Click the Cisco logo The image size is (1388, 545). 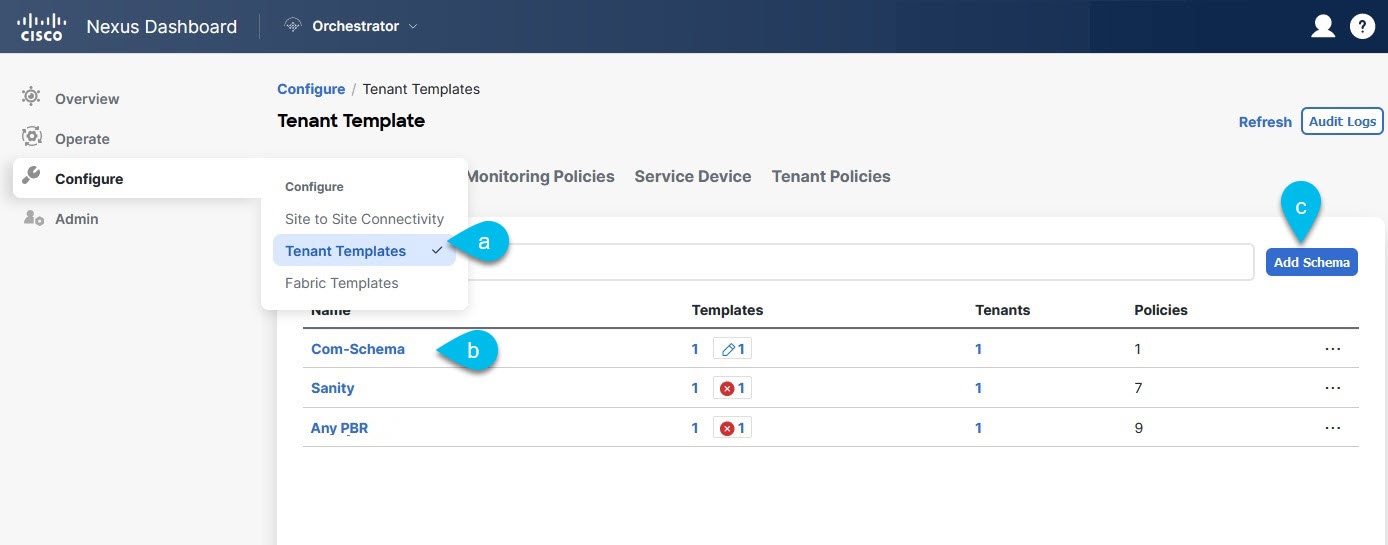[40, 26]
